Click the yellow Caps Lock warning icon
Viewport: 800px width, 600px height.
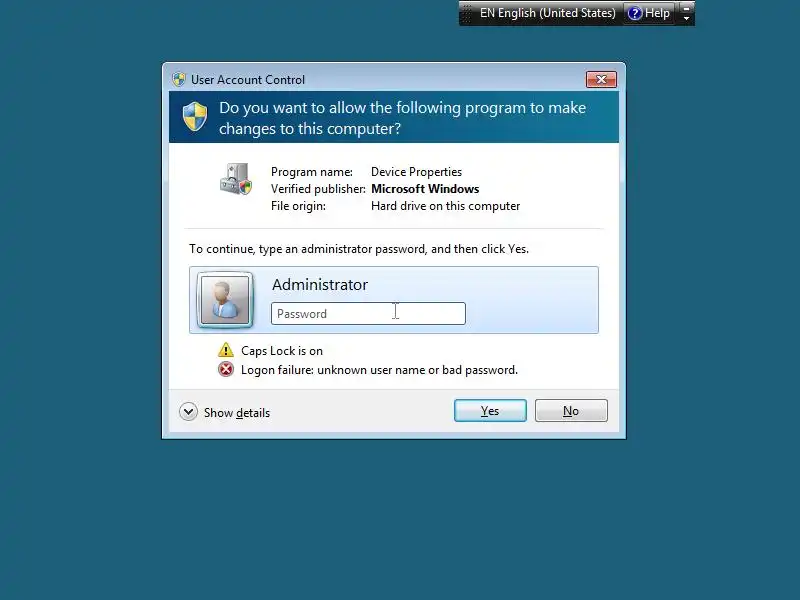226,350
